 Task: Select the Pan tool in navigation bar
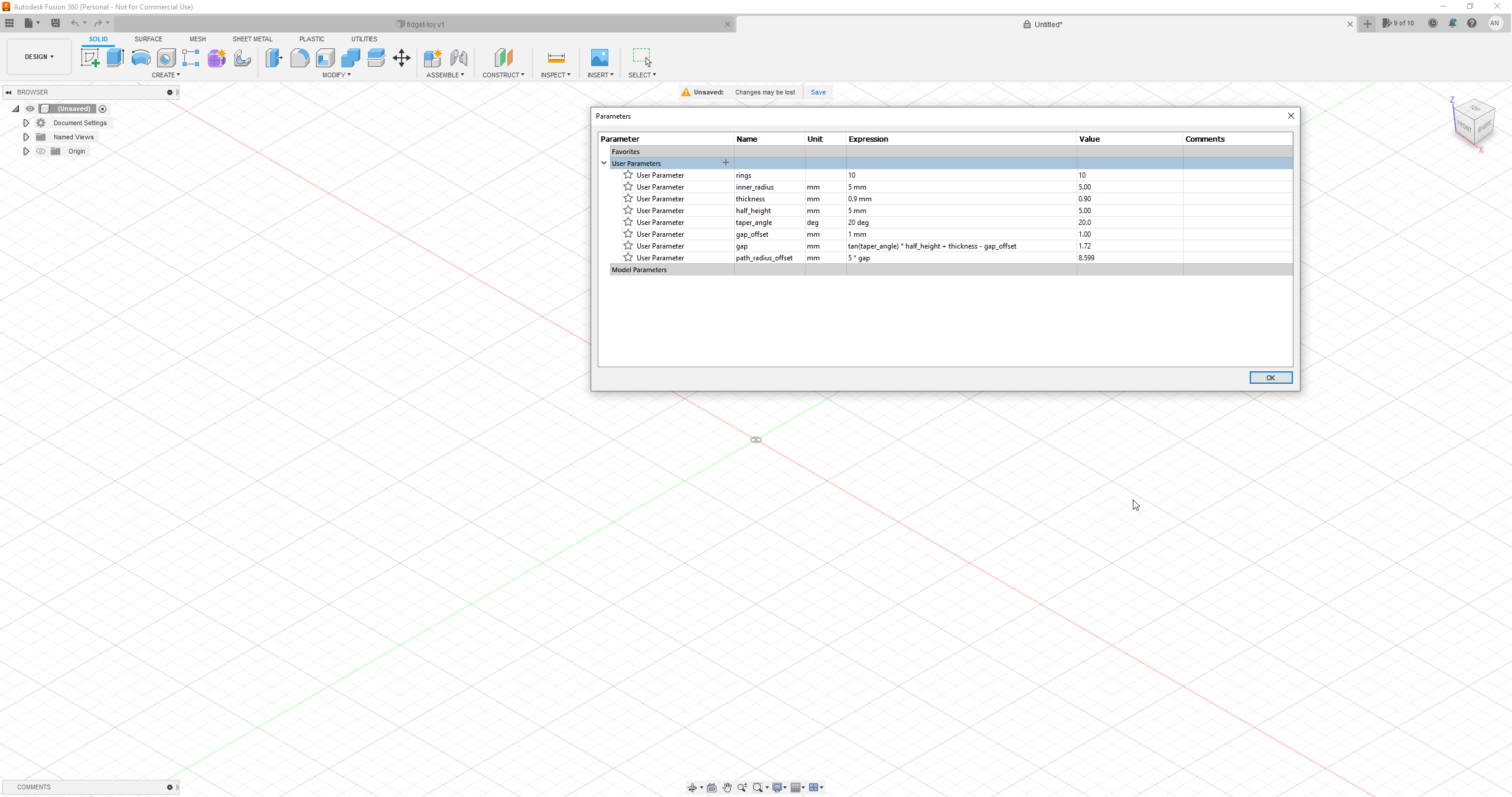[x=726, y=787]
